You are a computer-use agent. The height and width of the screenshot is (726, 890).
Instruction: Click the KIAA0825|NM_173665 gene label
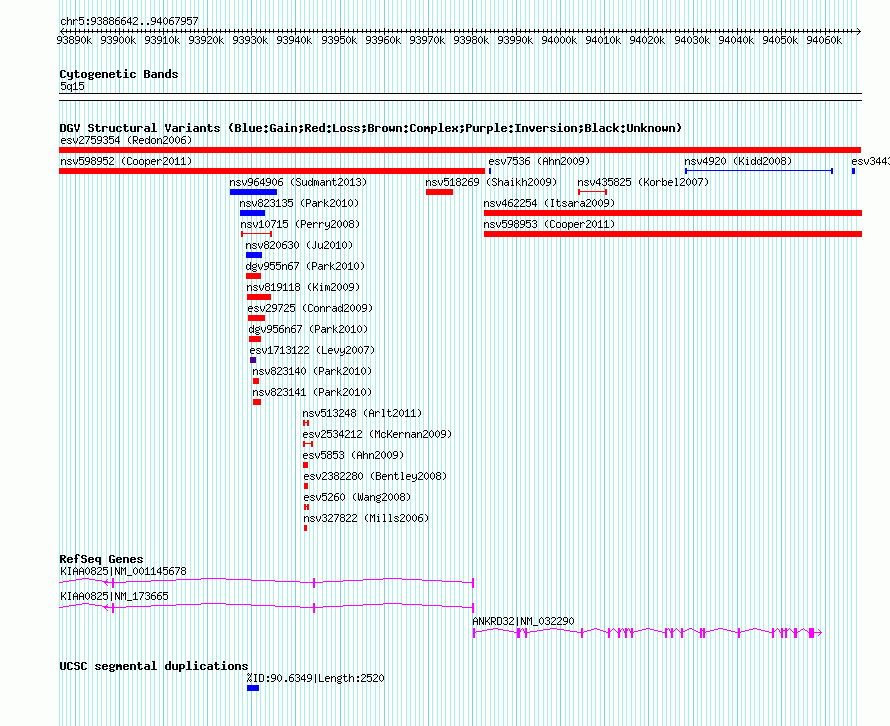(x=114, y=596)
